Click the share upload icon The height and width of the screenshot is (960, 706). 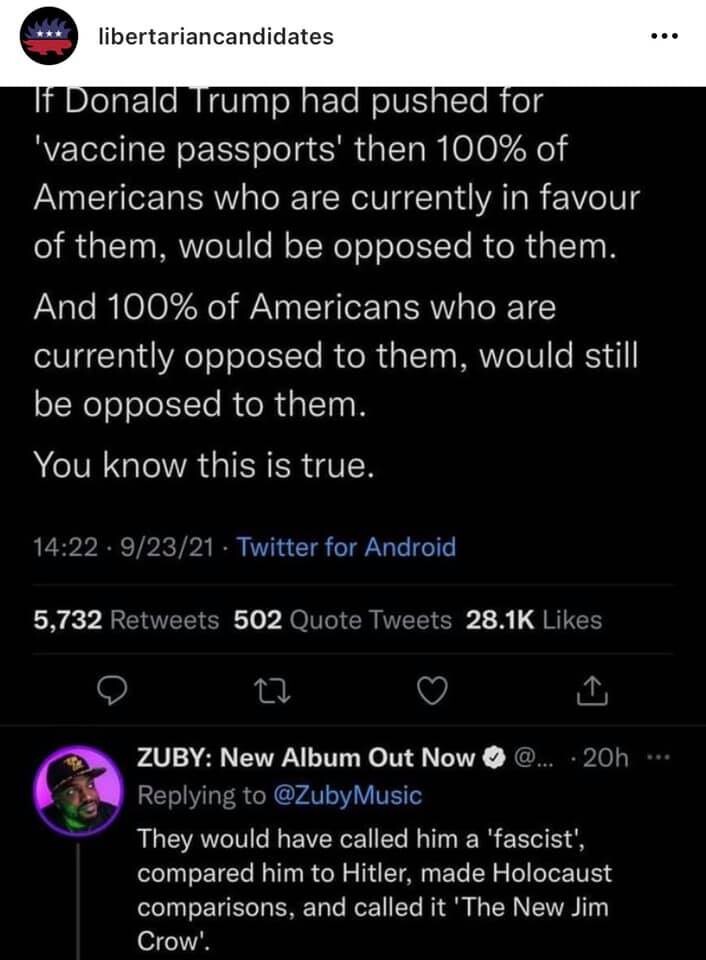click(591, 689)
